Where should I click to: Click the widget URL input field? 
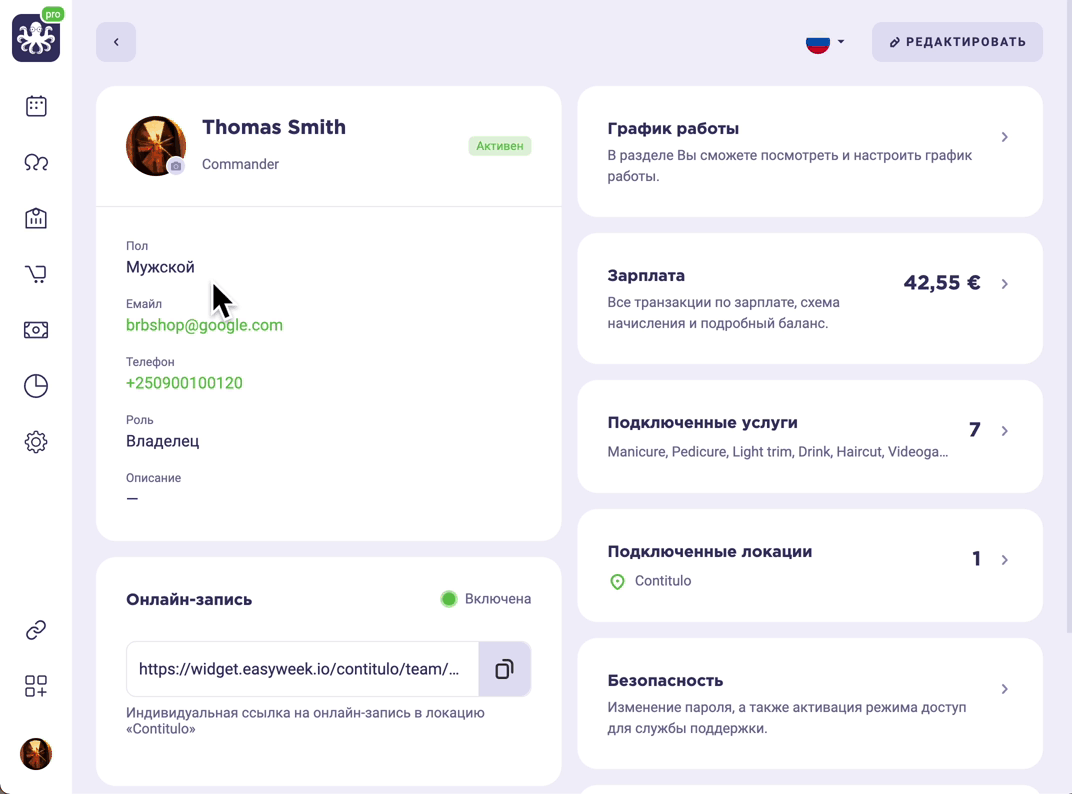coord(303,669)
